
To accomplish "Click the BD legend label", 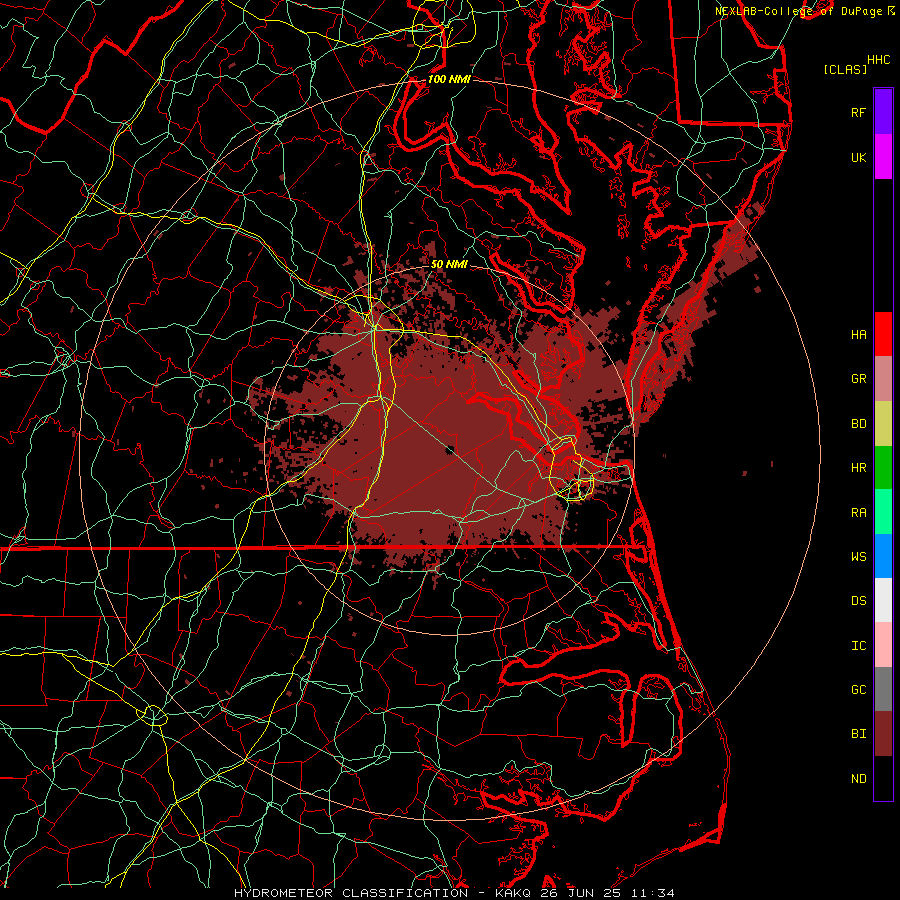I will click(858, 424).
